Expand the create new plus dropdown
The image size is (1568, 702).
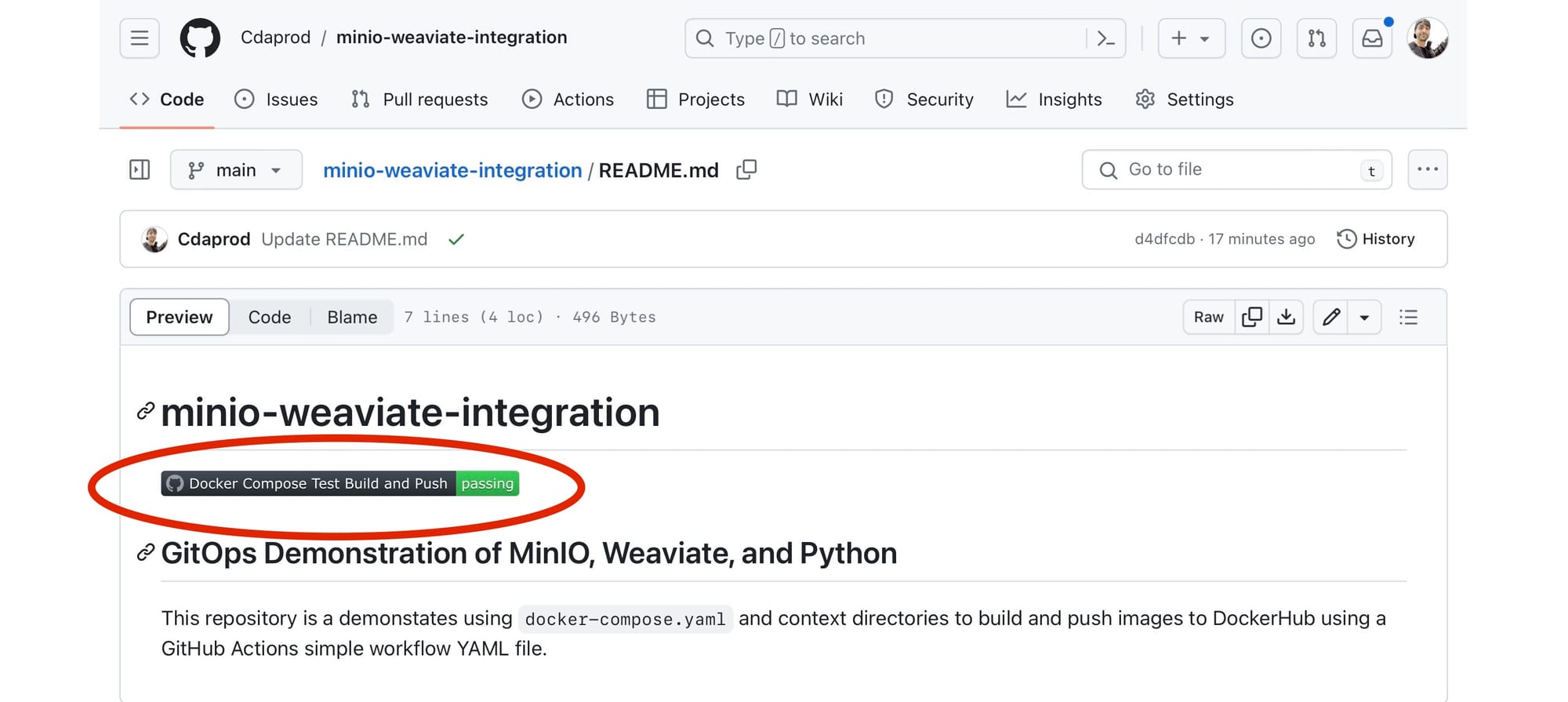[x=1191, y=38]
